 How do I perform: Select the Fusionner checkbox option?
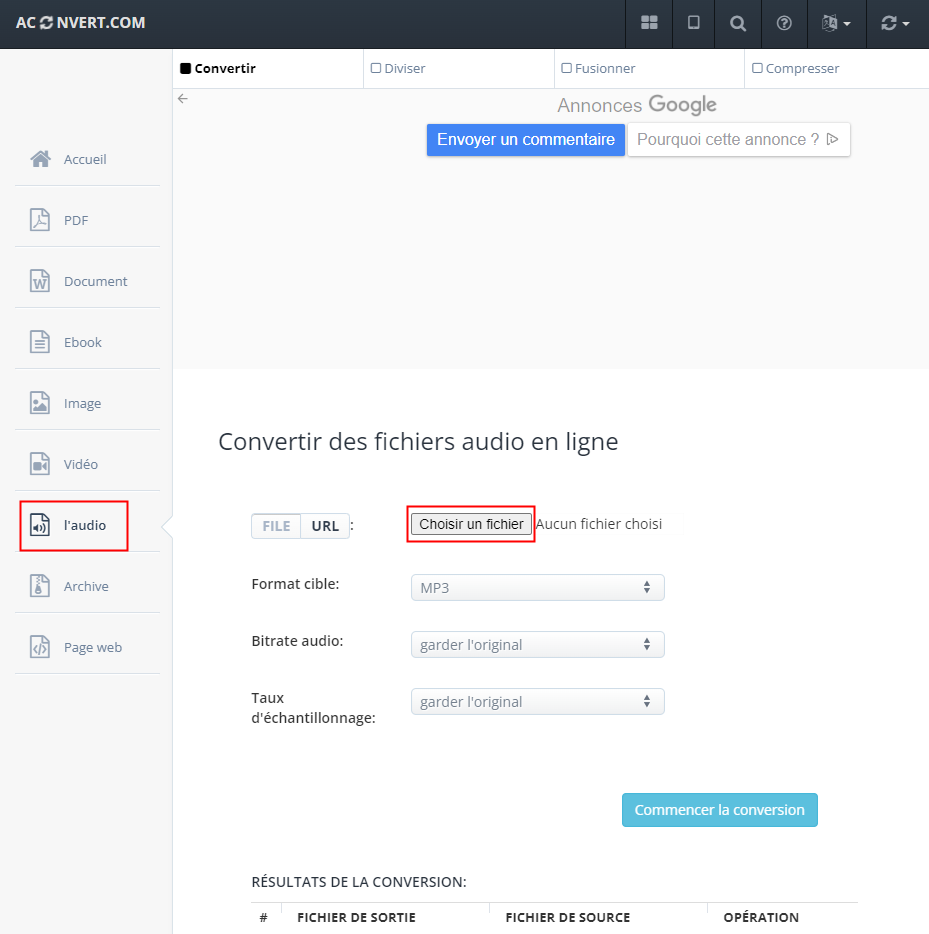(567, 68)
